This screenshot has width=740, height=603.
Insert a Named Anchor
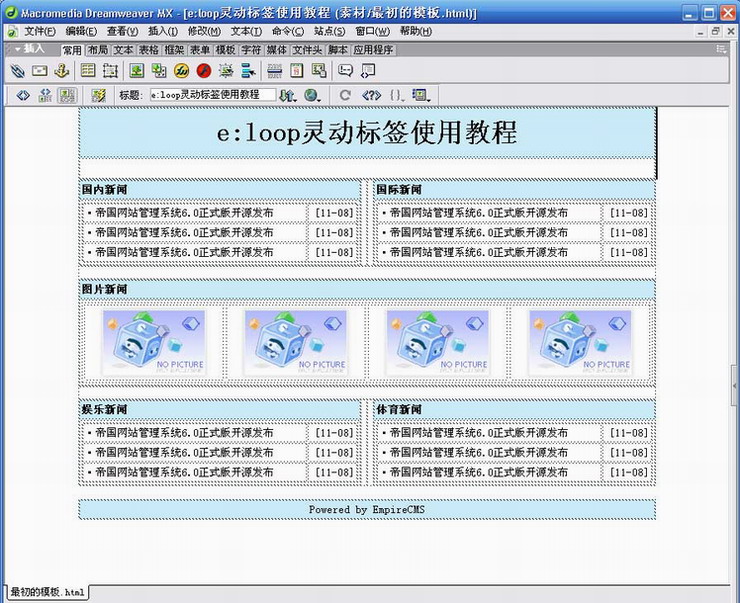click(x=62, y=70)
